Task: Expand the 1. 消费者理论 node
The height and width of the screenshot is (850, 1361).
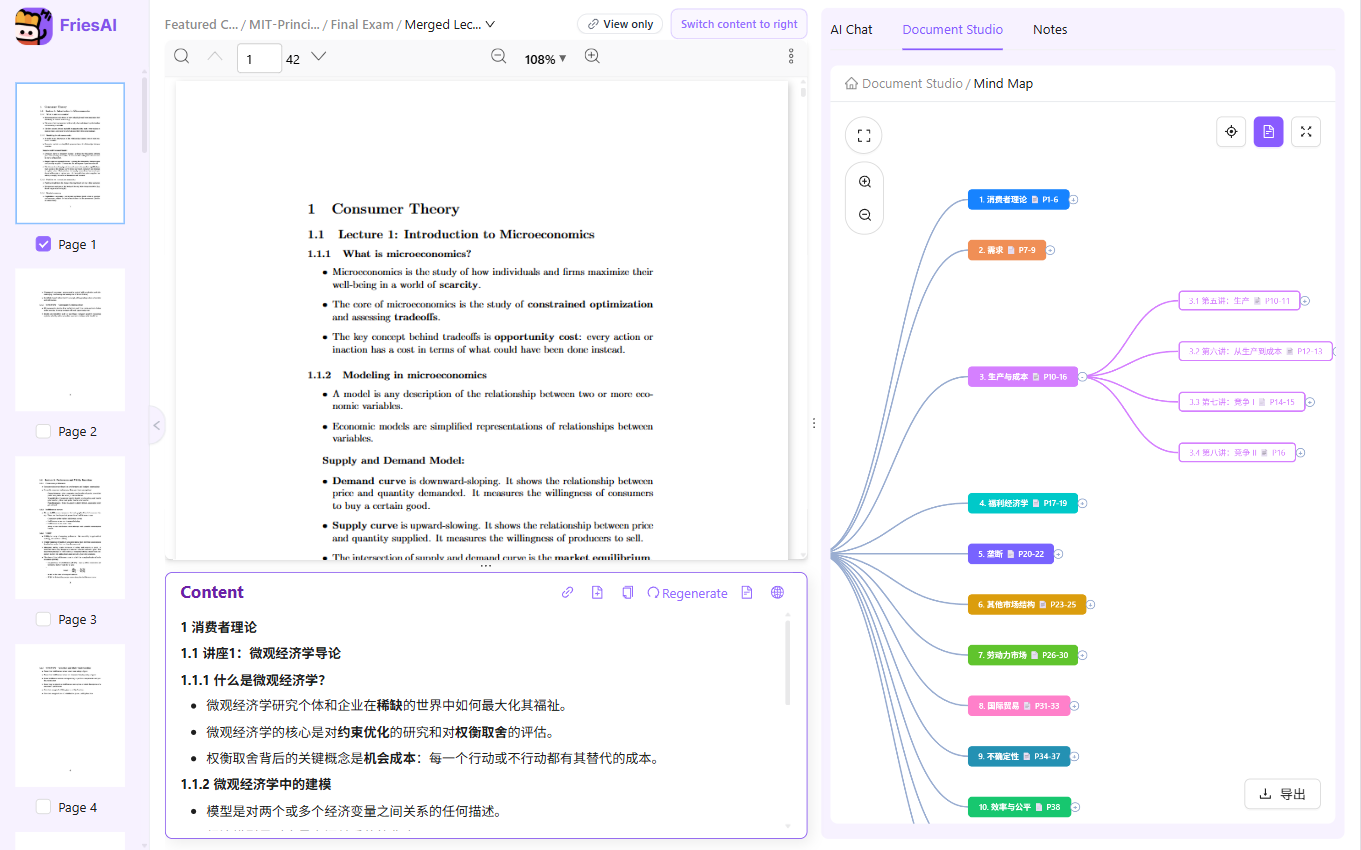Action: coord(1074,200)
